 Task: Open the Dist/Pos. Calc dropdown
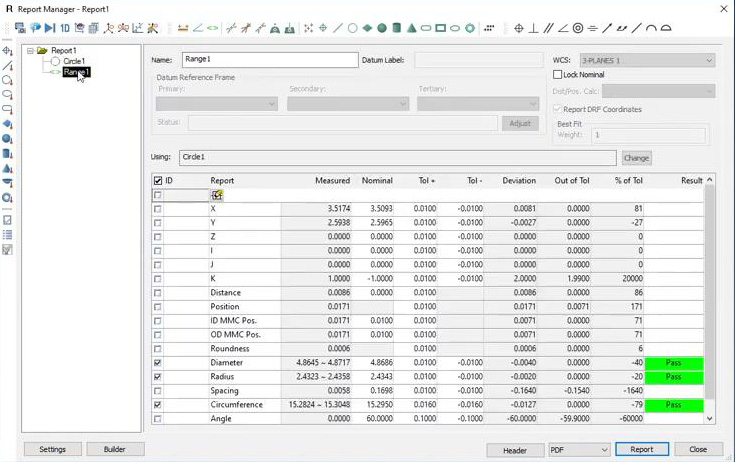(659, 91)
